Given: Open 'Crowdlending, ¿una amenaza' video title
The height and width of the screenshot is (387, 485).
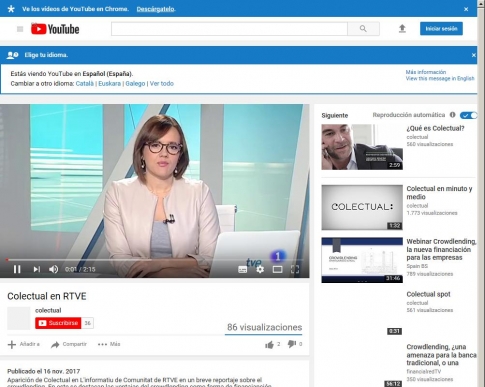Looking at the screenshot, I should (441, 355).
